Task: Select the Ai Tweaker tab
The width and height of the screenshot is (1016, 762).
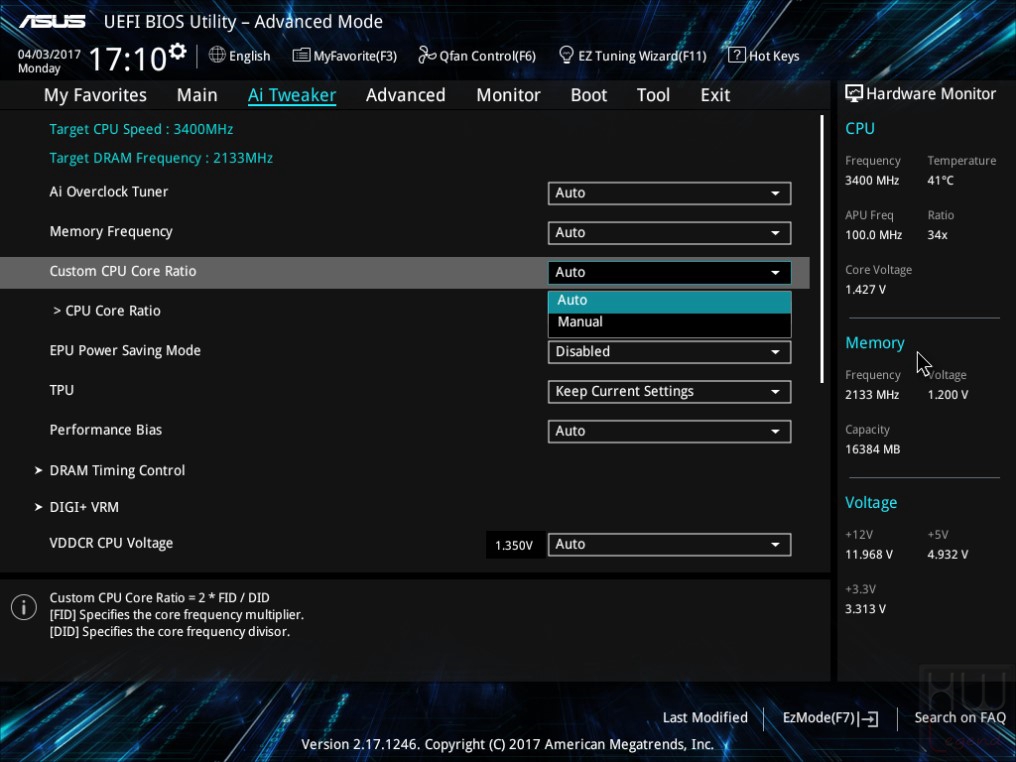Action: click(x=292, y=95)
